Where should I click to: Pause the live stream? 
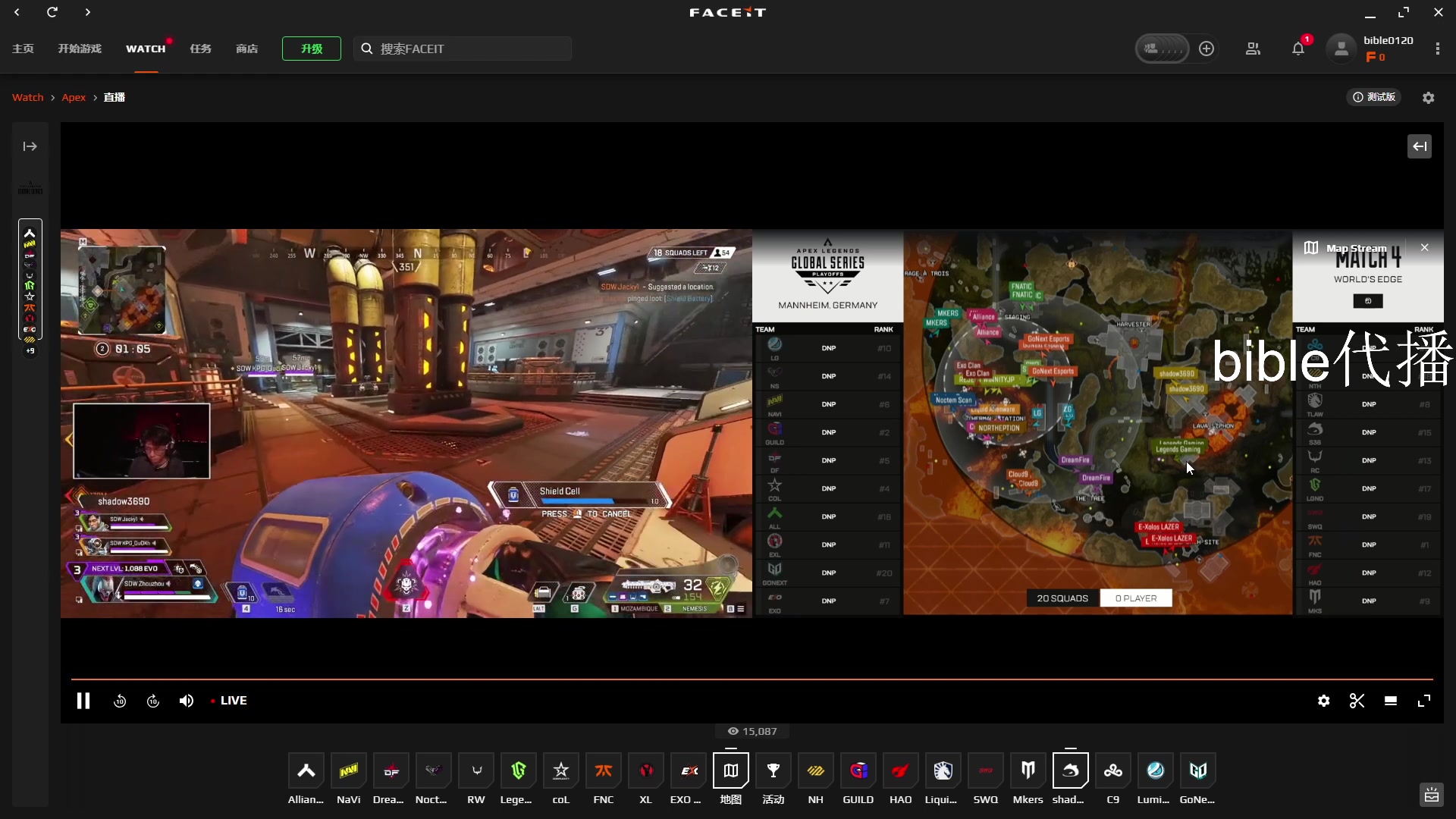(x=83, y=701)
